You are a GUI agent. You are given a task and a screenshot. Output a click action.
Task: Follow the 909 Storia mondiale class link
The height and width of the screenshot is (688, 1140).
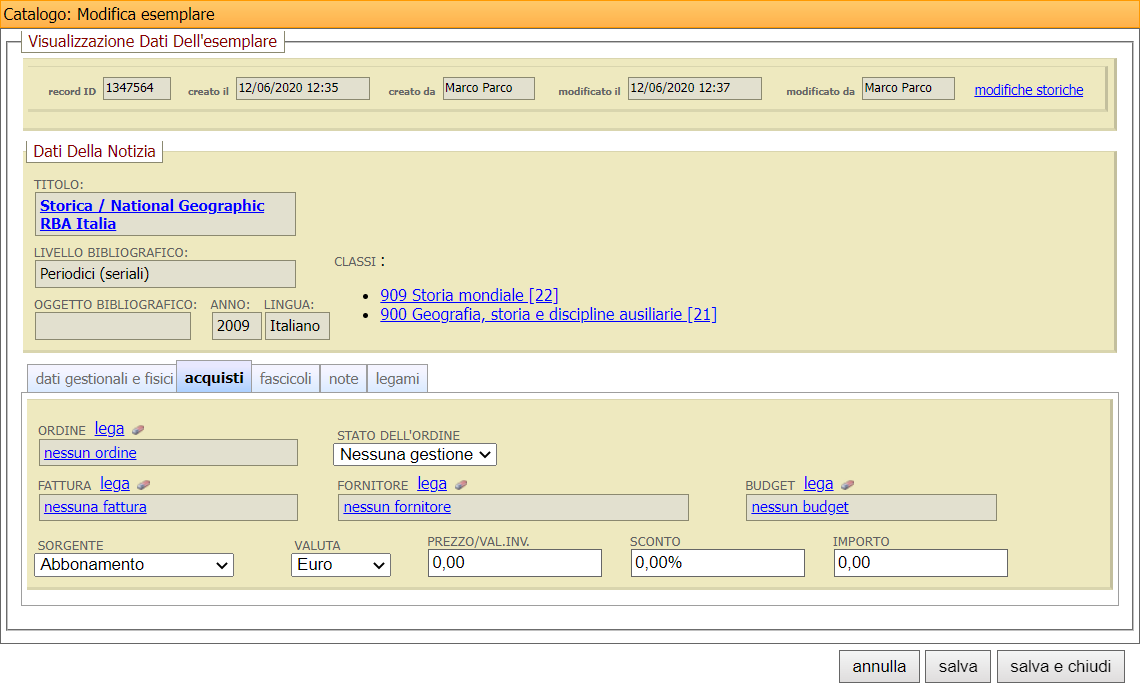tap(469, 295)
